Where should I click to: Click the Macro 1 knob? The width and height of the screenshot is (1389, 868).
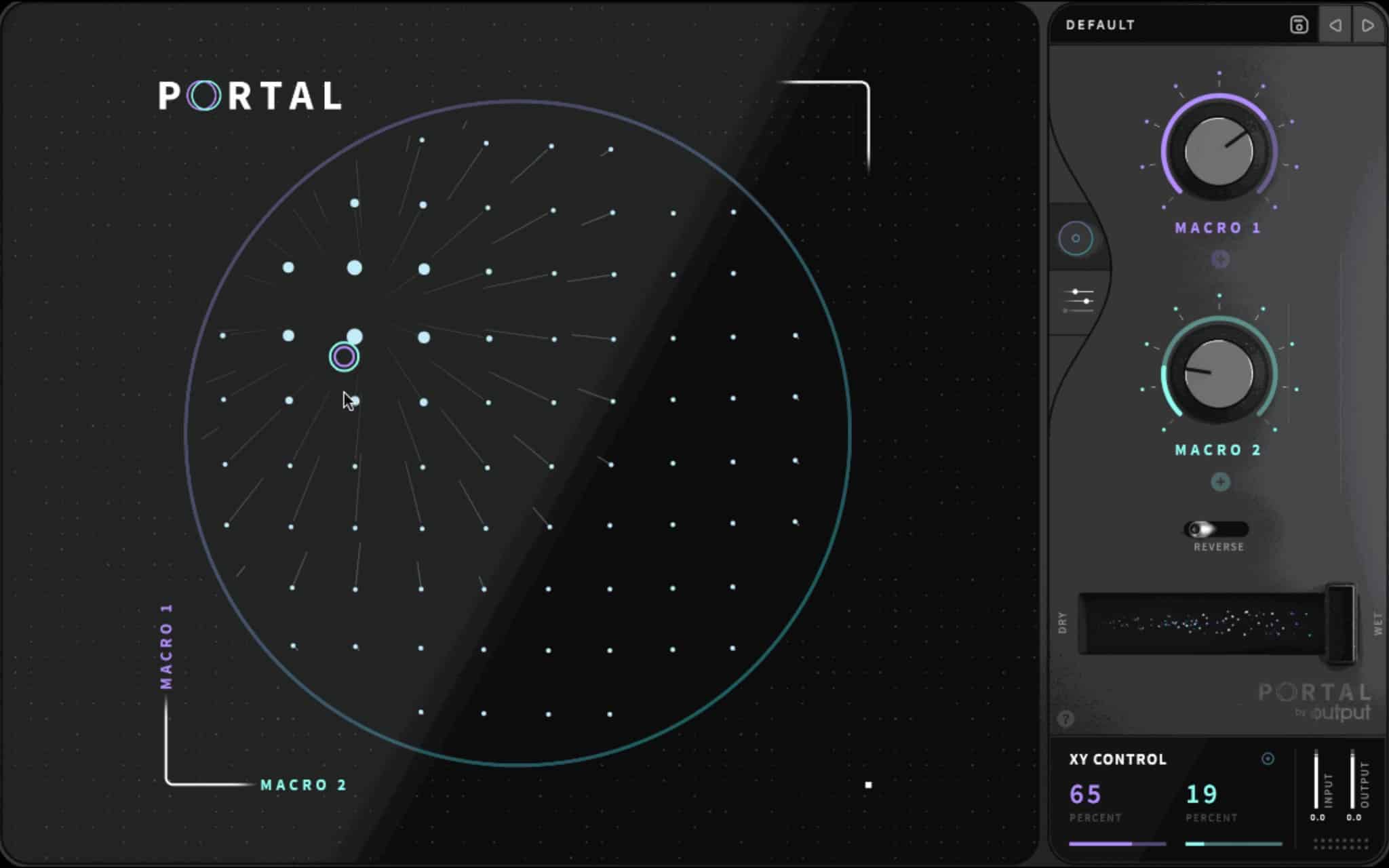1219,151
